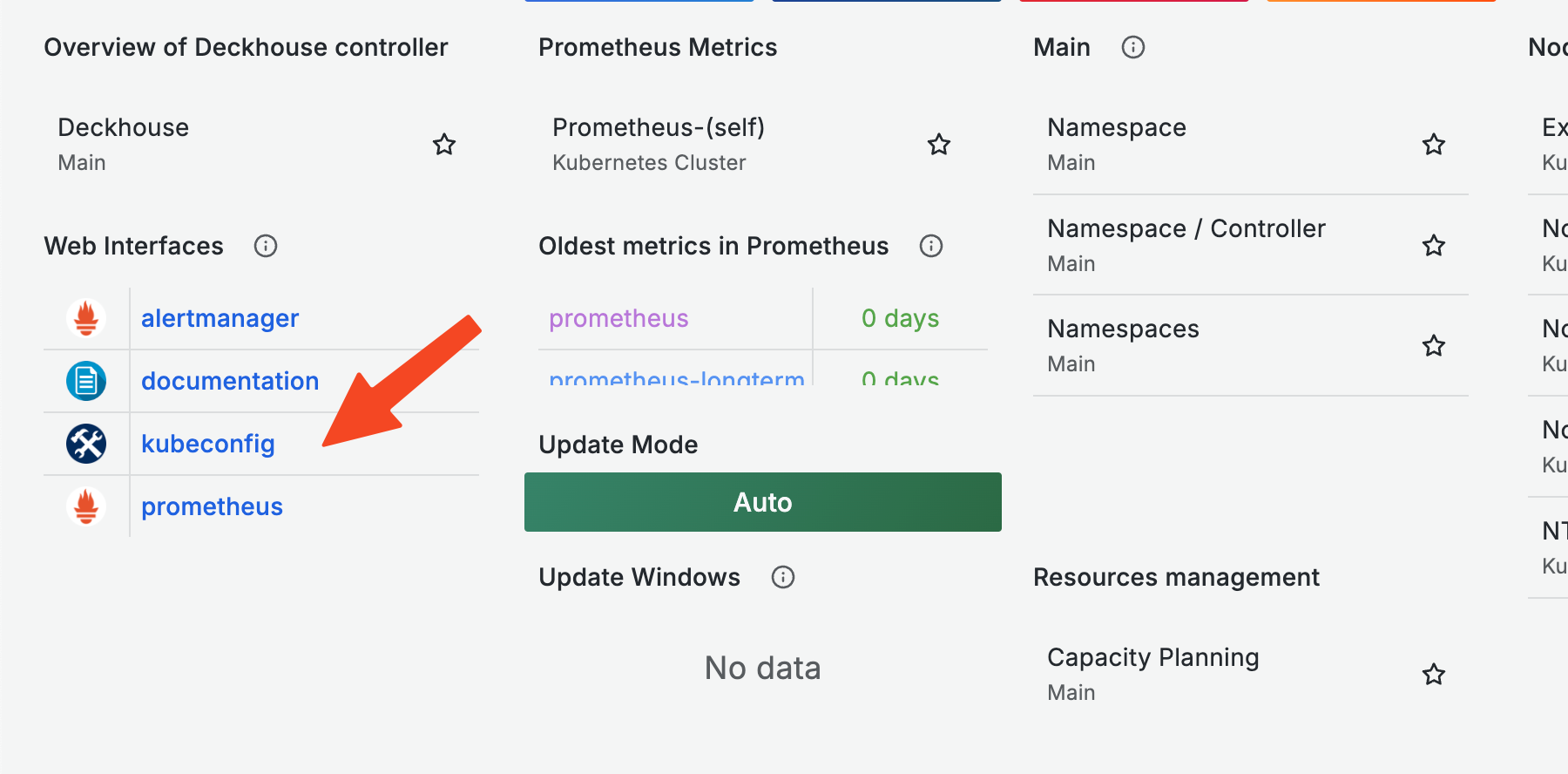The image size is (1568, 774).
Task: Star the Namespaces dashboard
Action: tap(1434, 346)
